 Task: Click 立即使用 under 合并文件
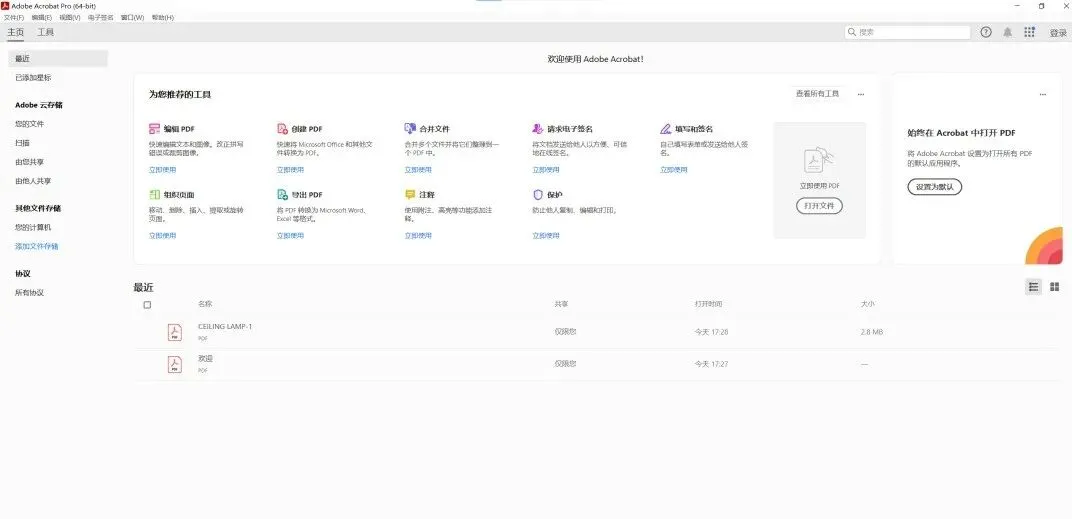(x=418, y=170)
